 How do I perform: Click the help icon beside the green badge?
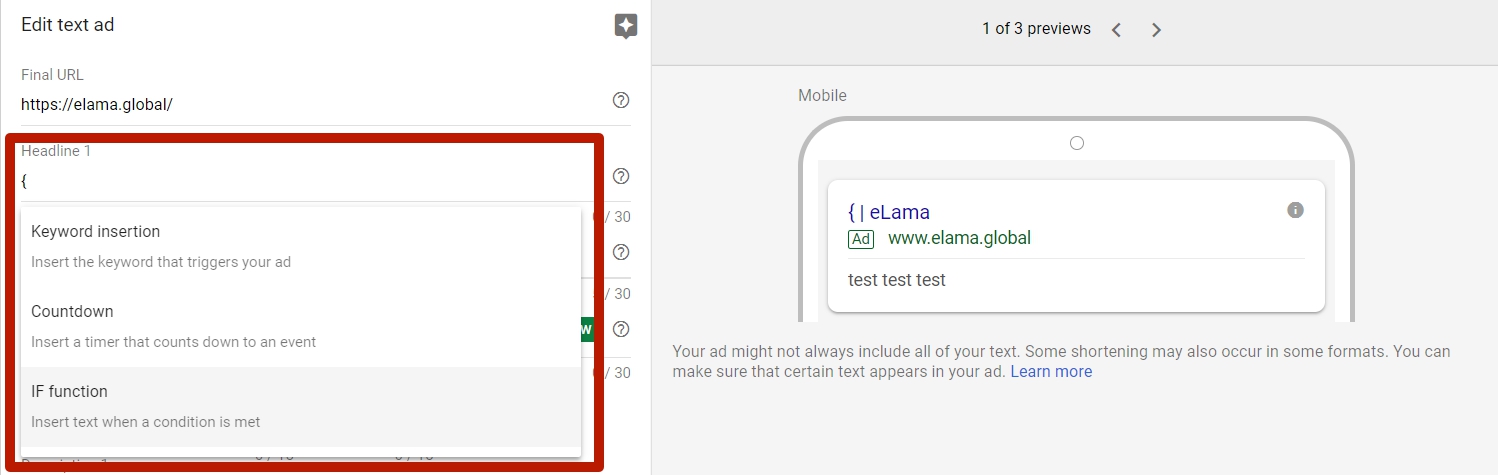coord(621,329)
